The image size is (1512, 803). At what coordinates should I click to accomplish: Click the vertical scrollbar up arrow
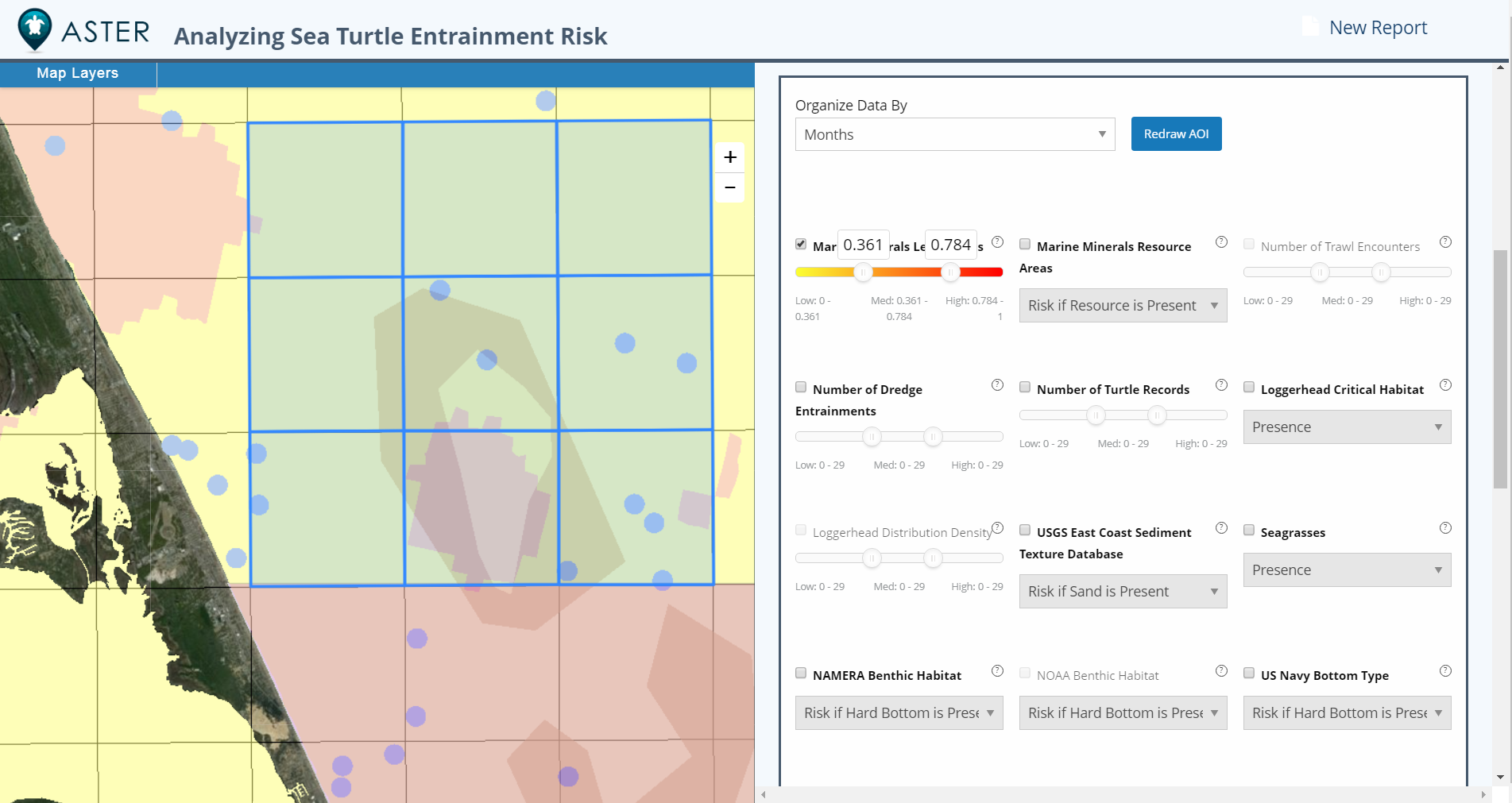pyautogui.click(x=1500, y=68)
